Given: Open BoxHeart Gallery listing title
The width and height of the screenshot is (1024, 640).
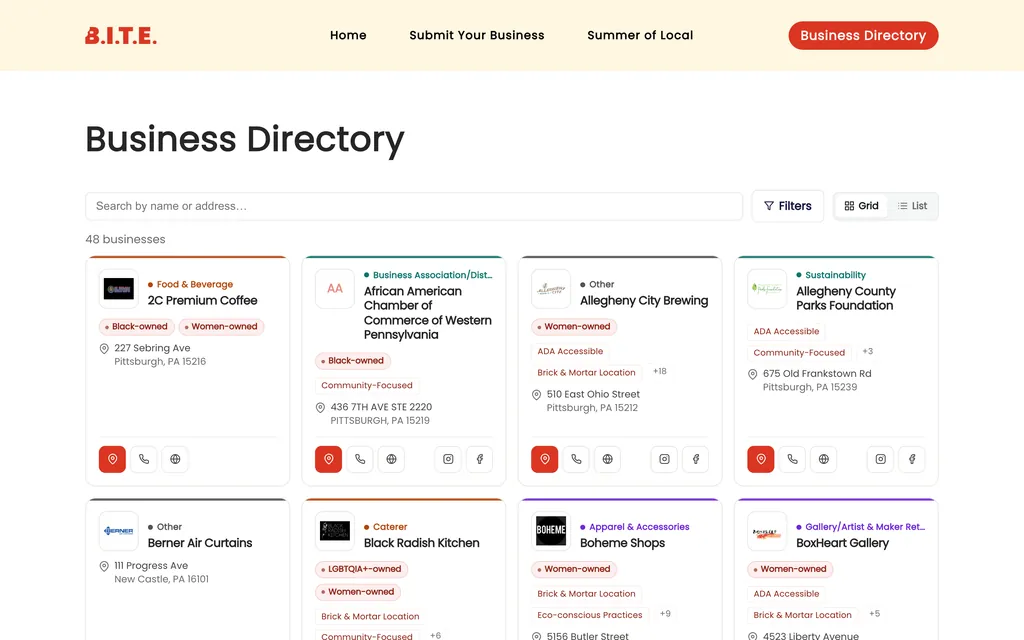Looking at the screenshot, I should [842, 543].
